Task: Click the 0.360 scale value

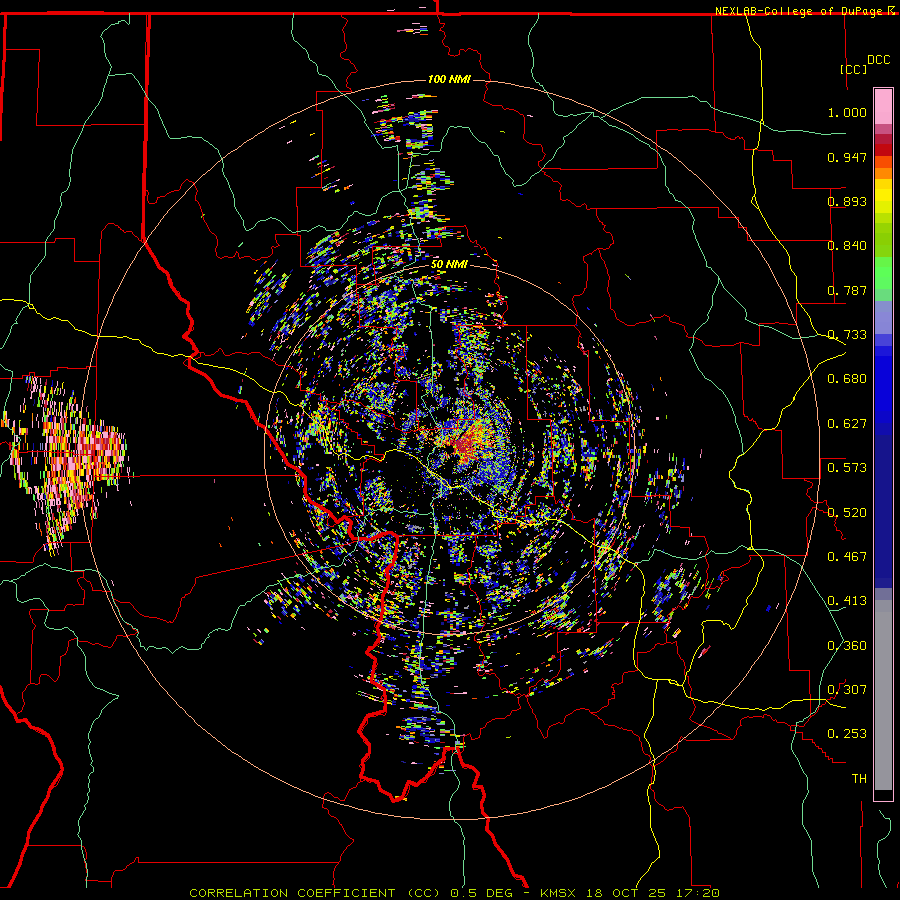Action: point(847,646)
